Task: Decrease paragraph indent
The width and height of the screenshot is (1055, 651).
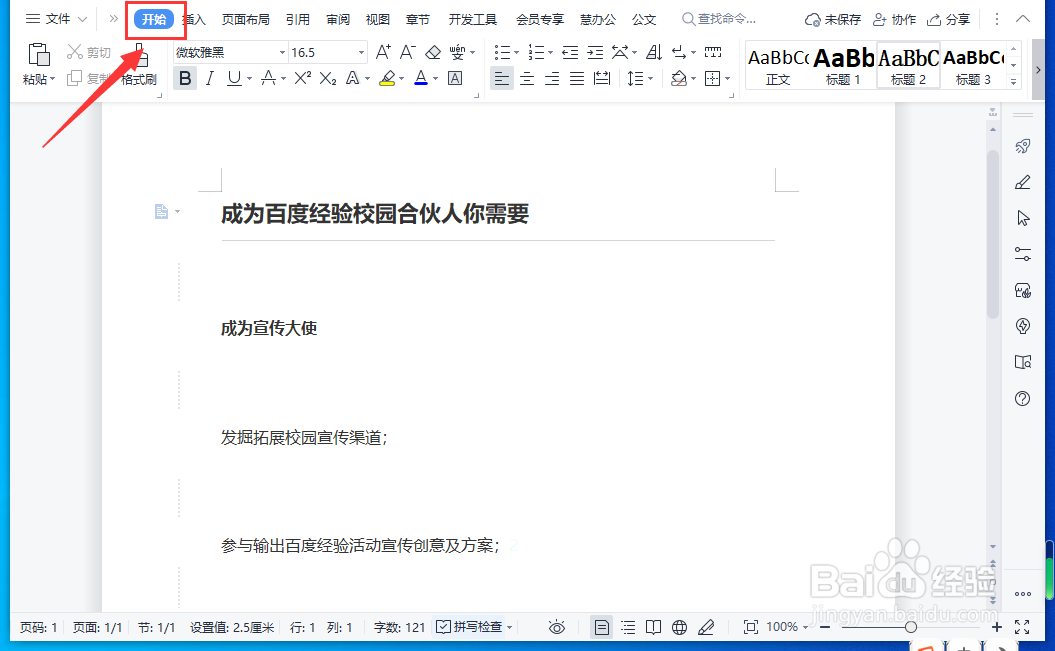Action: click(570, 52)
